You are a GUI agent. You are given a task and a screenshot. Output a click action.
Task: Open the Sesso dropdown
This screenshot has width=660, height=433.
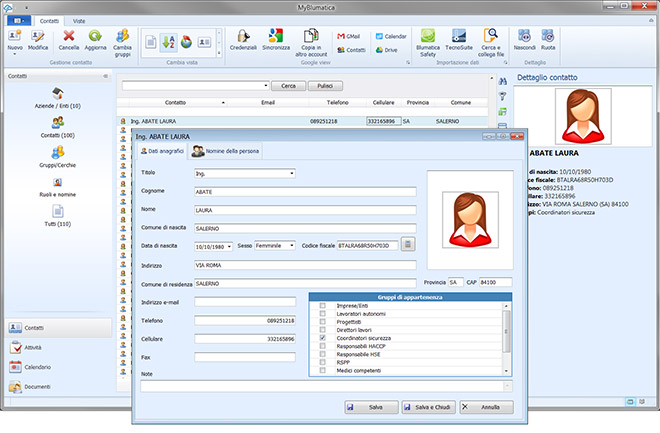pyautogui.click(x=292, y=245)
